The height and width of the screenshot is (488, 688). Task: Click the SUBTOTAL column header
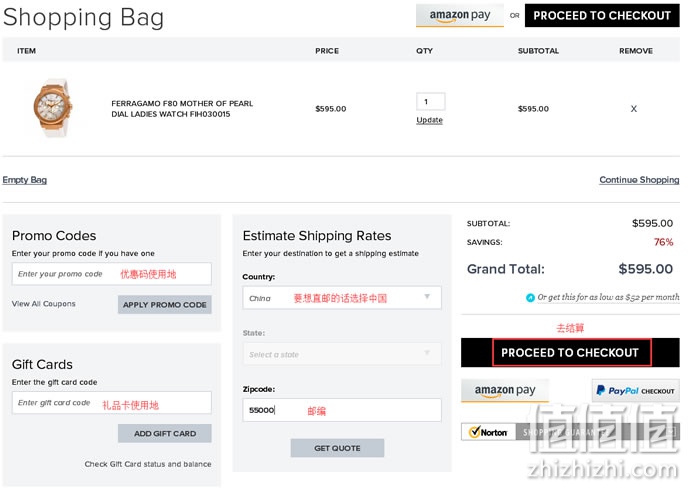click(538, 50)
